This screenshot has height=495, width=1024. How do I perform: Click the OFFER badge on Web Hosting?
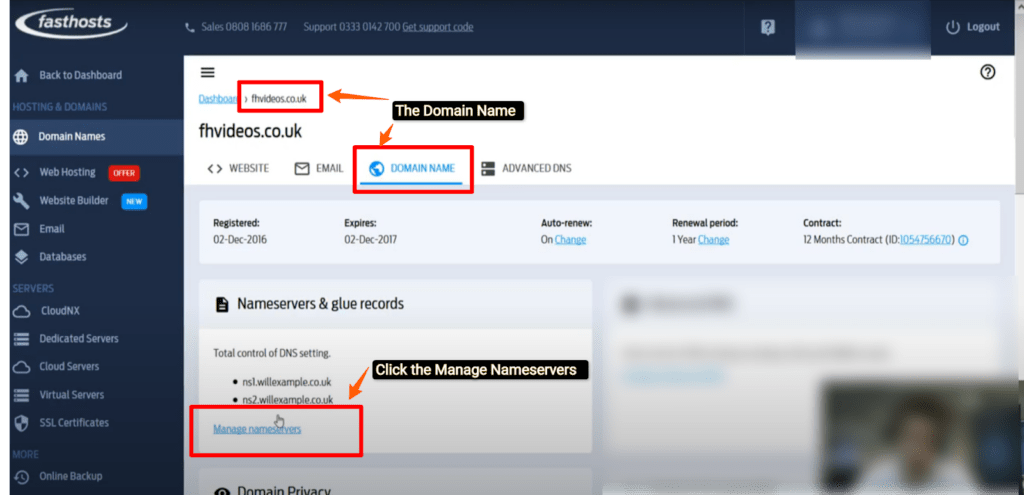click(124, 173)
